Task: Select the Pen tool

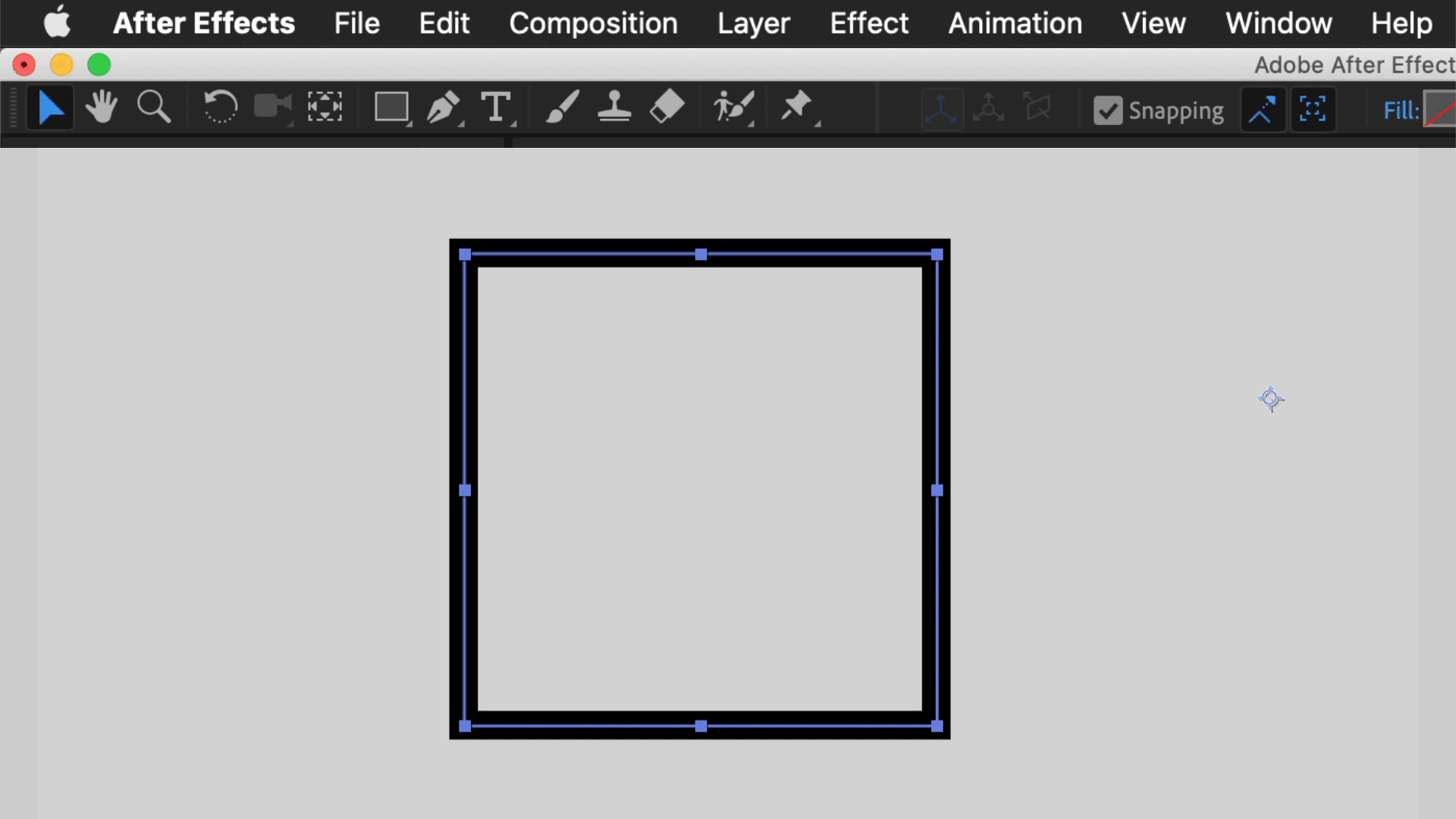Action: (x=444, y=108)
